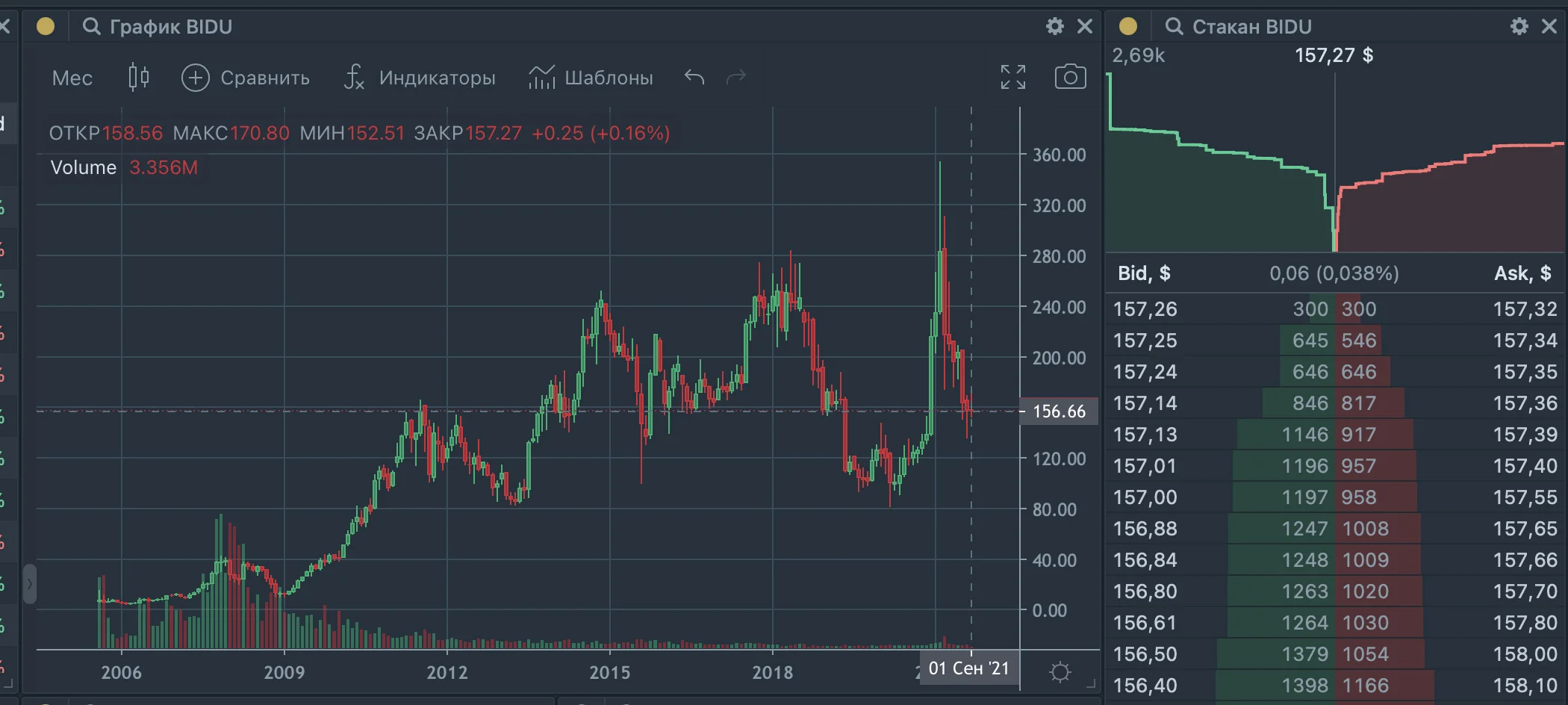Image resolution: width=1568 pixels, height=705 pixels.
Task: Click the 2,69k depth chart volume label
Action: [1138, 55]
